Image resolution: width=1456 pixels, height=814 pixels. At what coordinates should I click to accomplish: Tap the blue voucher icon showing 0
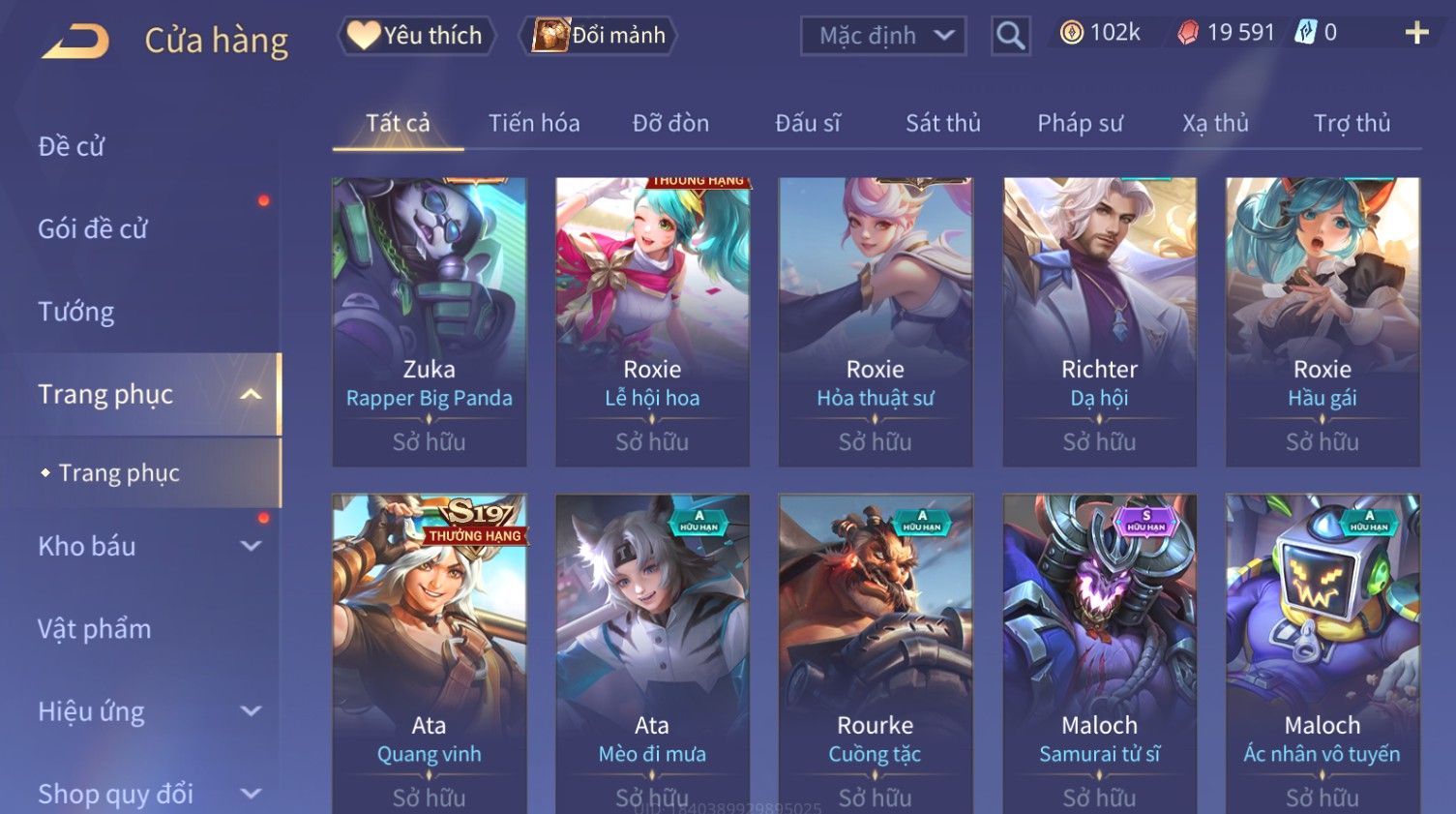[1306, 33]
